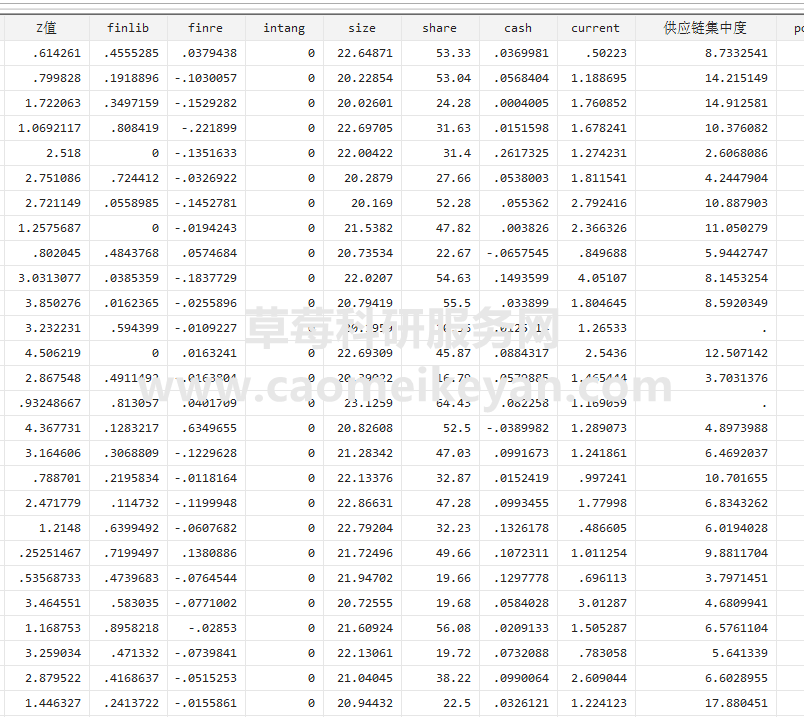Click the size cell 22.64871
This screenshot has height=717, width=804.
pyautogui.click(x=362, y=53)
